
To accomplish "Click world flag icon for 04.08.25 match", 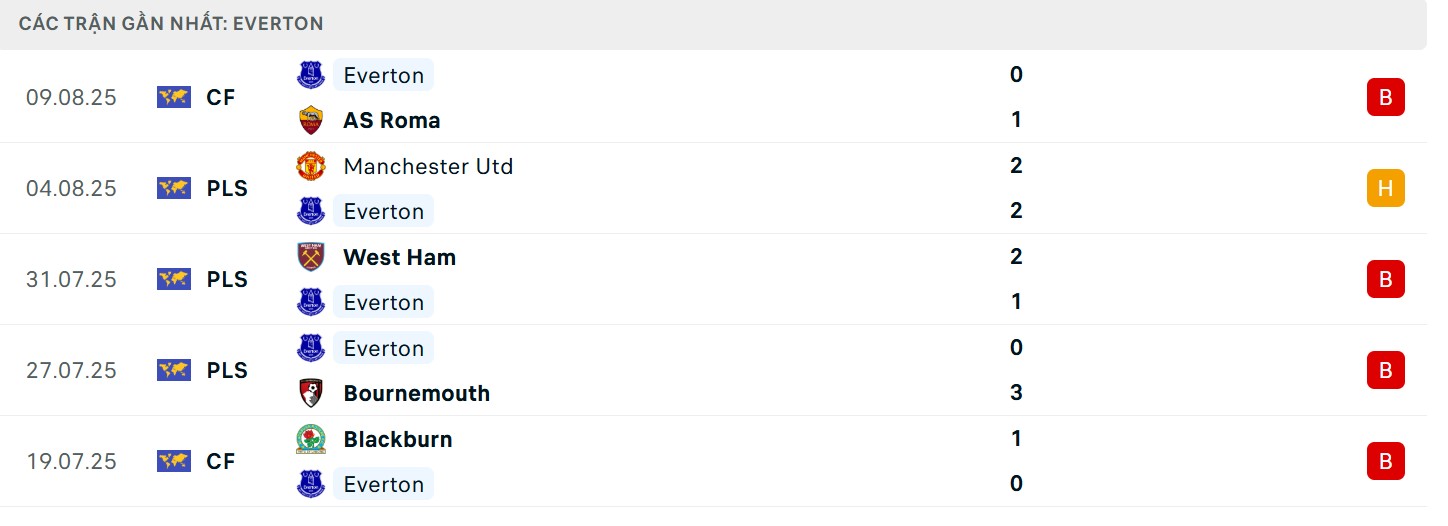I will (174, 188).
